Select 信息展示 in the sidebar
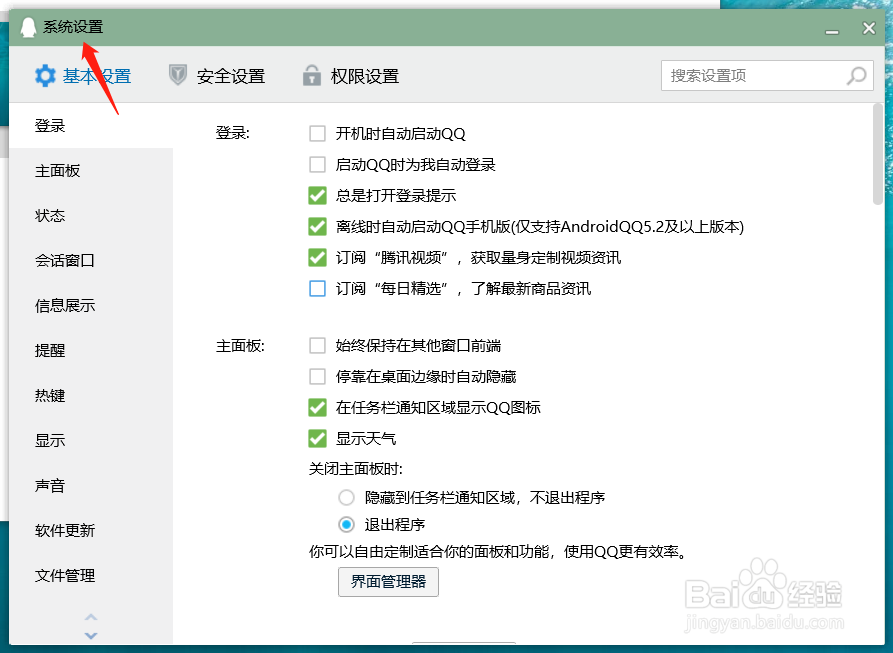This screenshot has height=653, width=893. 91,306
